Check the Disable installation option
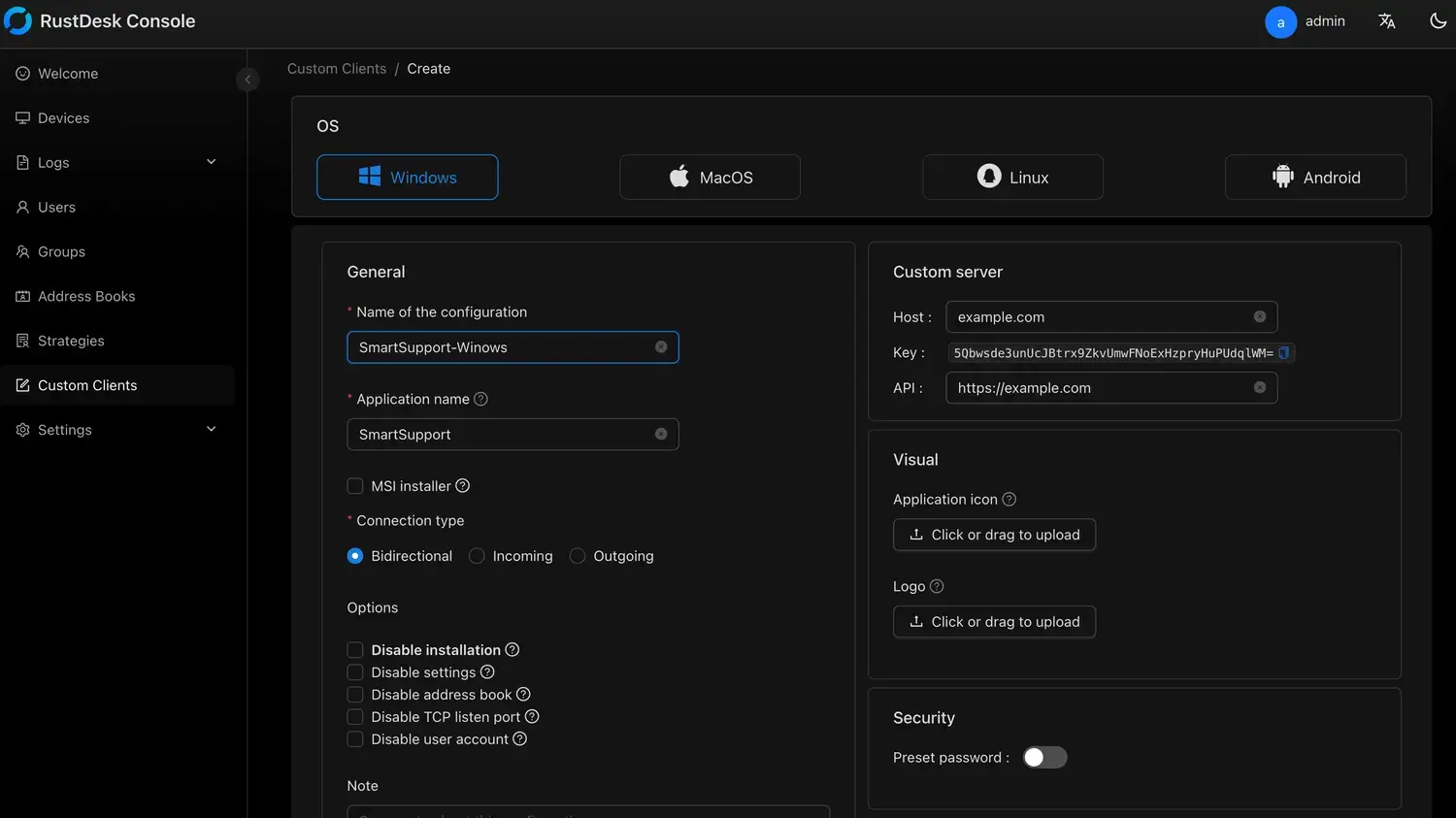Image resolution: width=1456 pixels, height=818 pixels. point(355,649)
